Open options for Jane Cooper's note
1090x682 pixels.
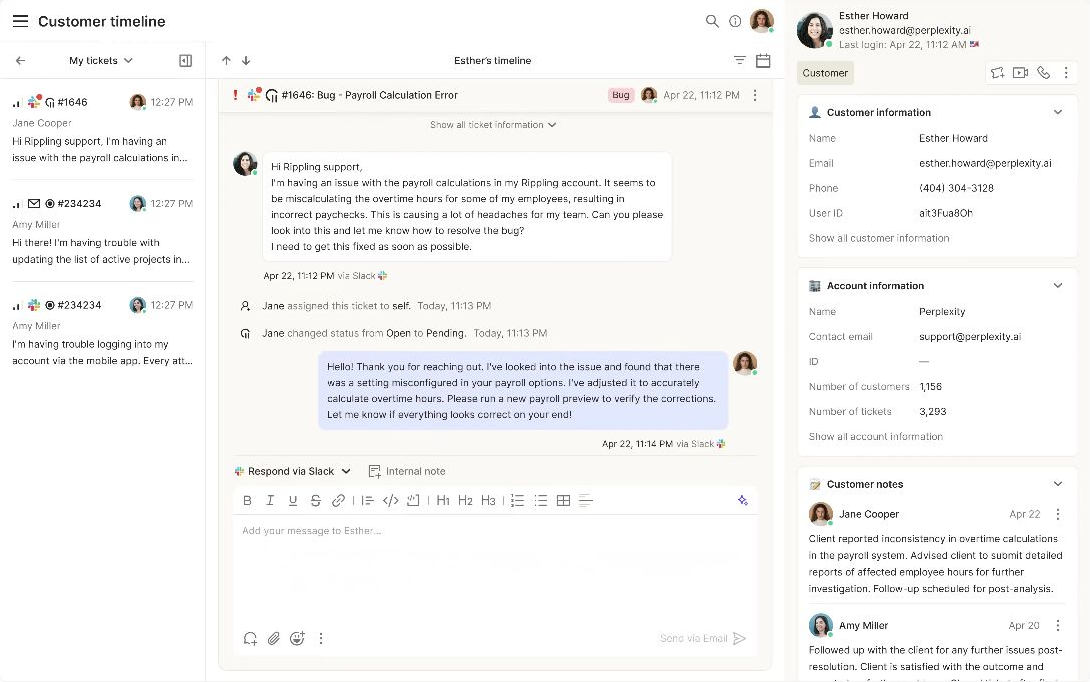(1057, 514)
